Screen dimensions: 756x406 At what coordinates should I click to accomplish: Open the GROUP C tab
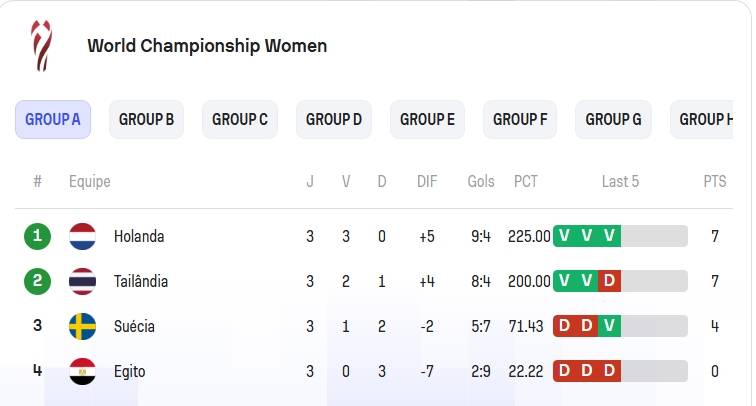tap(240, 120)
